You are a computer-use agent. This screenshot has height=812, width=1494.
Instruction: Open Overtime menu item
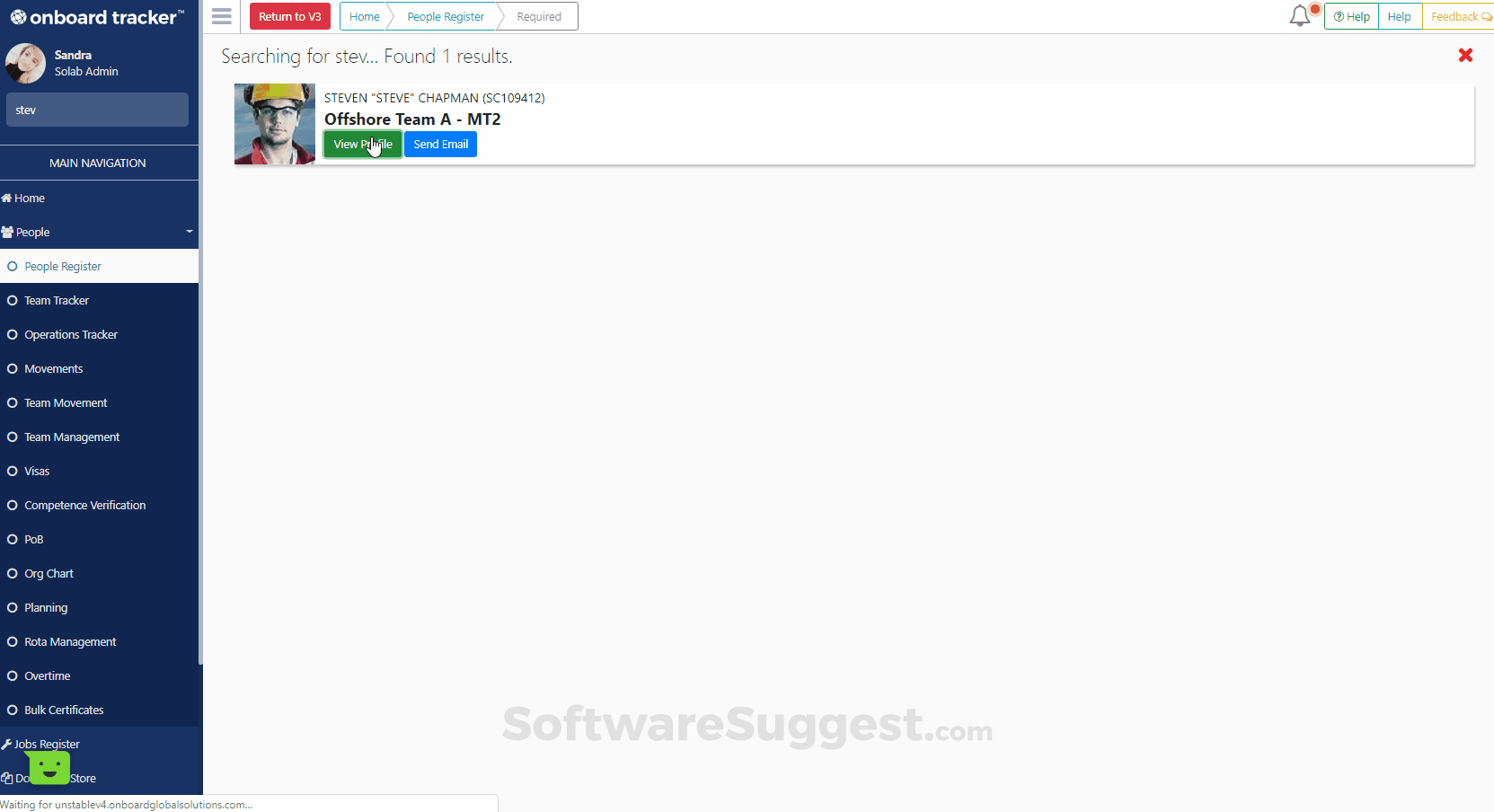point(99,675)
